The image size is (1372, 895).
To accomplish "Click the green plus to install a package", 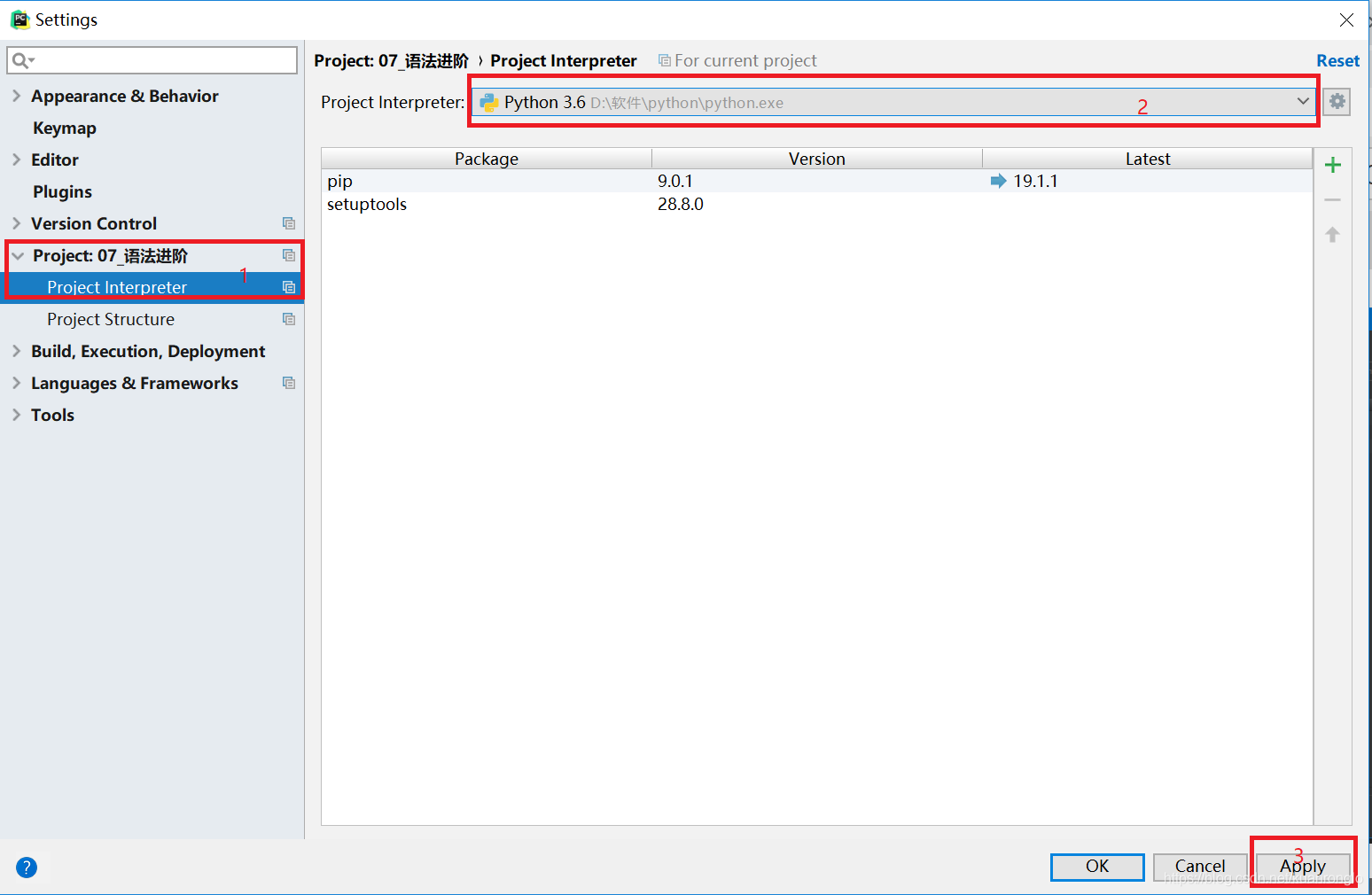I will [1332, 164].
